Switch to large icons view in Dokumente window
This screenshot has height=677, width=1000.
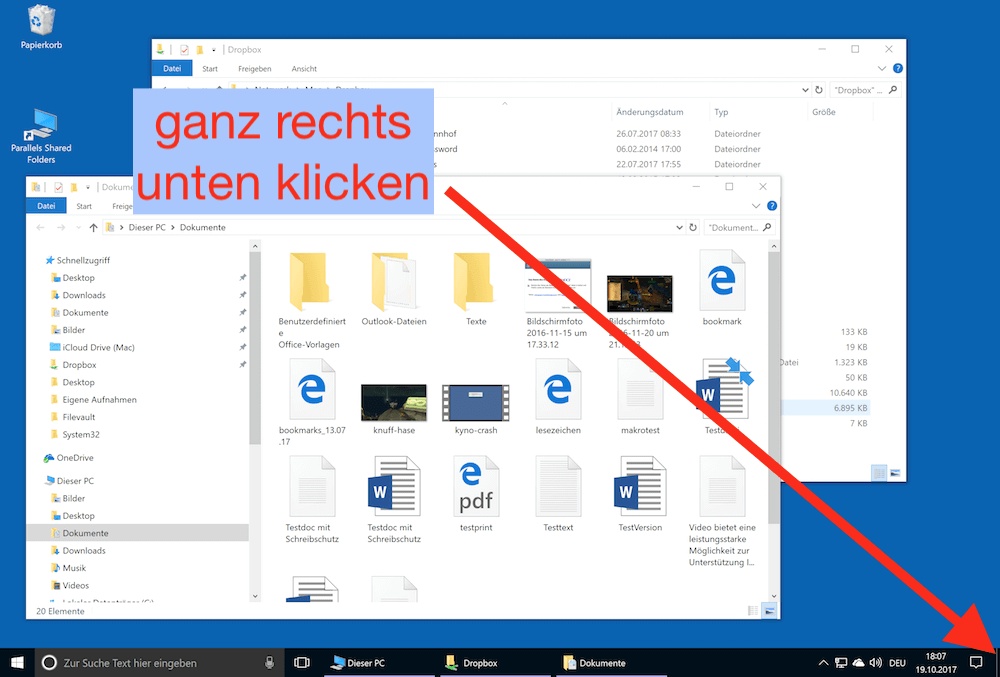769,610
